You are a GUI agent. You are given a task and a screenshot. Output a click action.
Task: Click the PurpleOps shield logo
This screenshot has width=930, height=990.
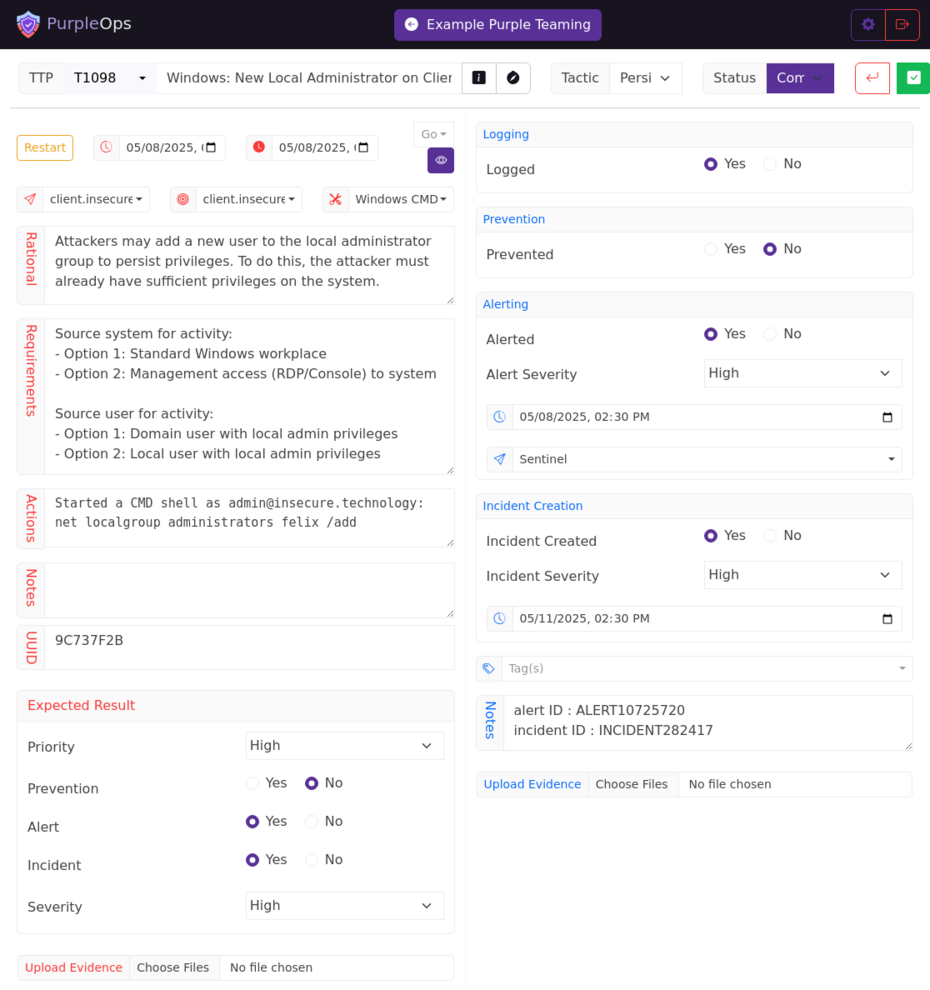(x=28, y=24)
